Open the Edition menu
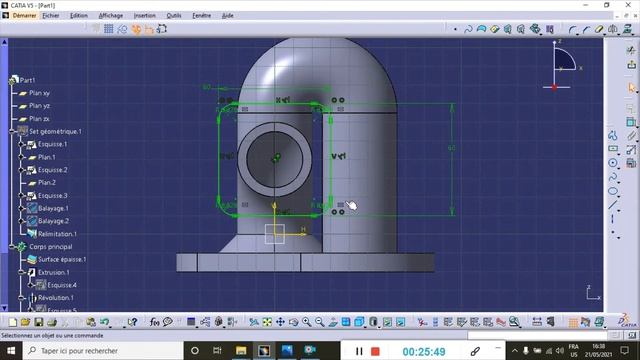This screenshot has height=360, width=640. pos(79,16)
